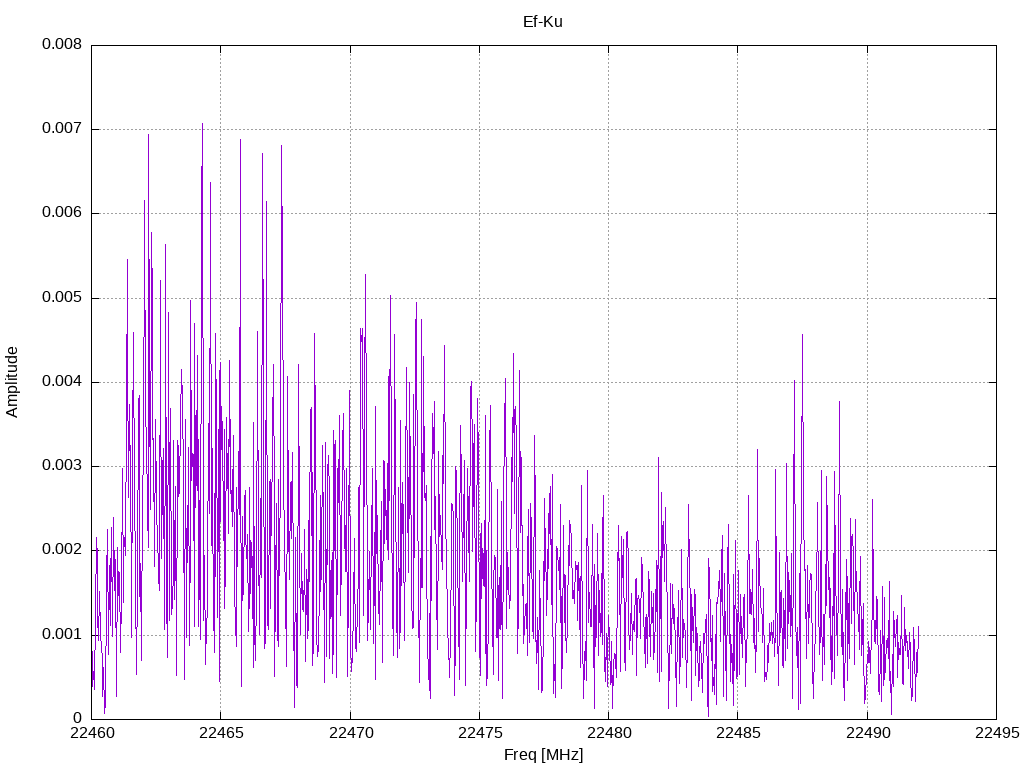Screen dimensions: 1024x768
Task: Click the 0.001 y-axis tick label
Action: point(62,635)
